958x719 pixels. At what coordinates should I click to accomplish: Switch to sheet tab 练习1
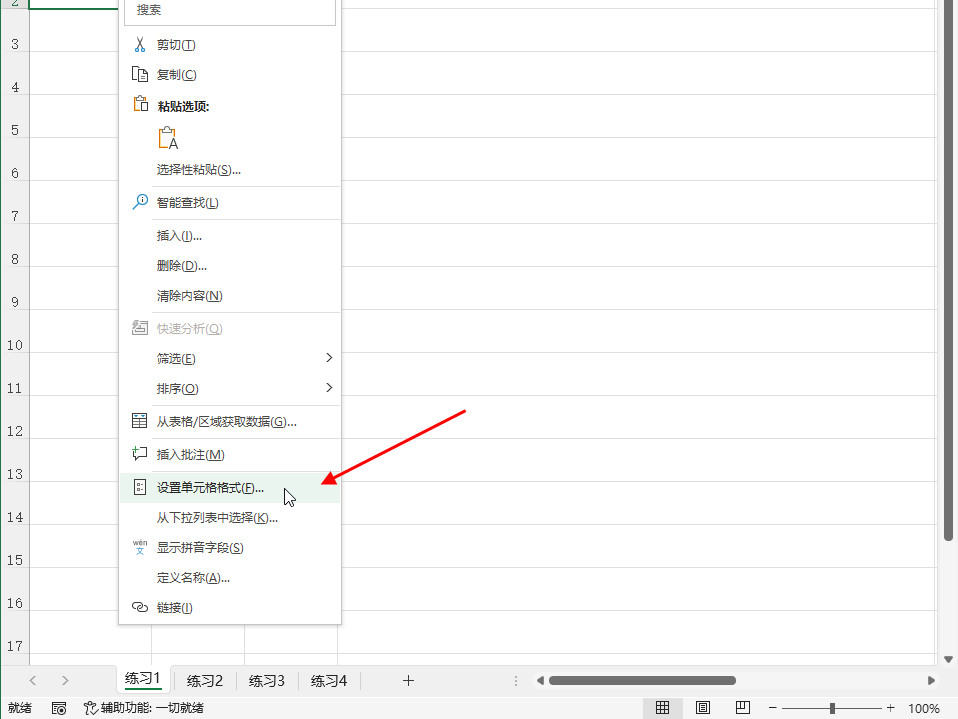[143, 679]
